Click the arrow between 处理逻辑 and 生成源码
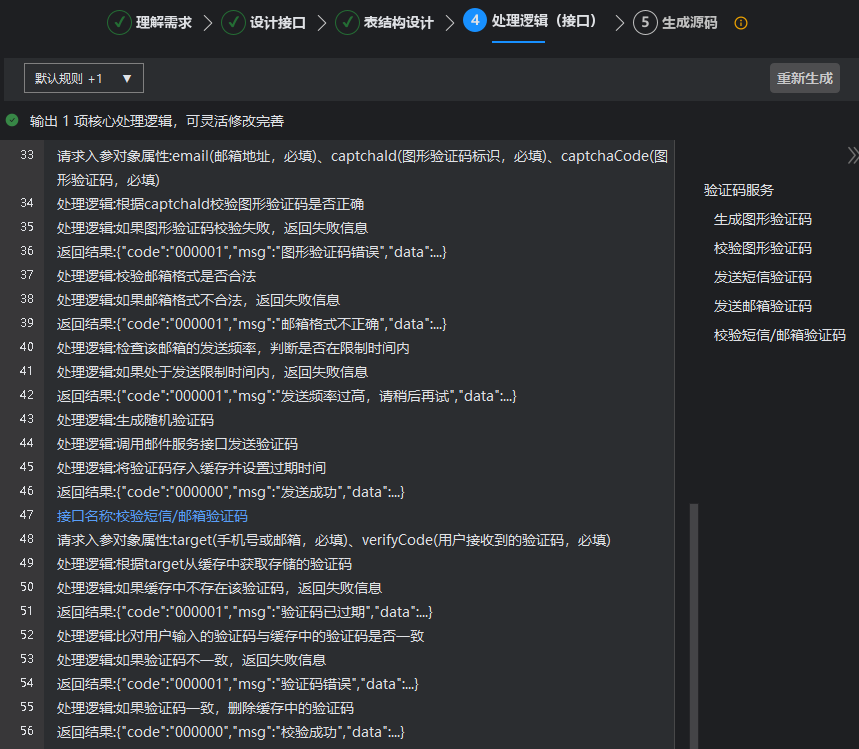 tap(620, 22)
